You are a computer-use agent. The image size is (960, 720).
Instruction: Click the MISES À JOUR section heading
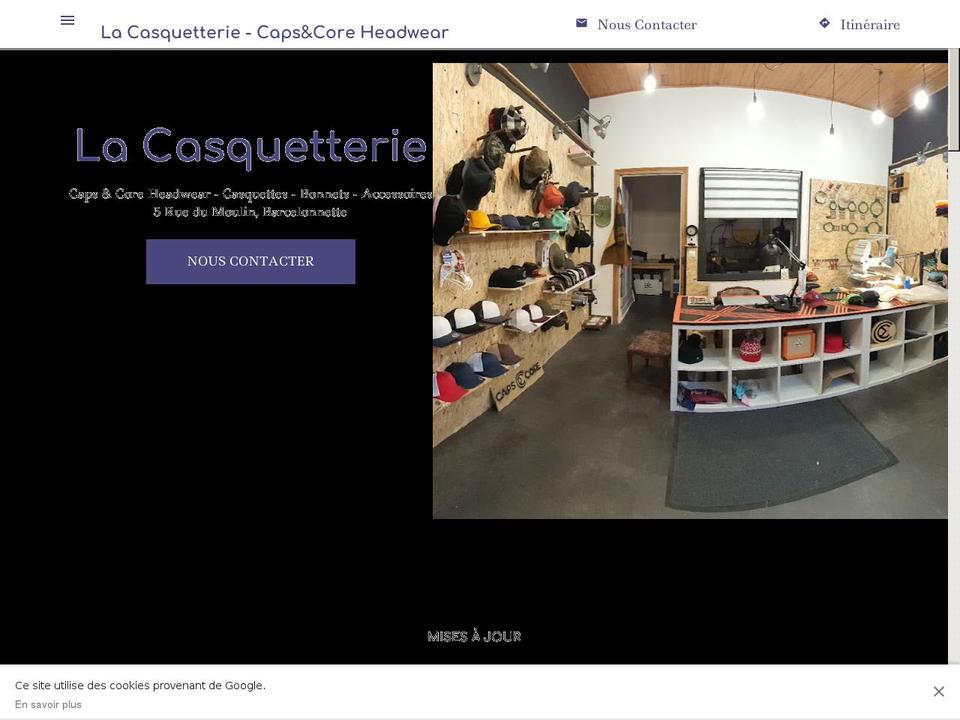pos(474,636)
